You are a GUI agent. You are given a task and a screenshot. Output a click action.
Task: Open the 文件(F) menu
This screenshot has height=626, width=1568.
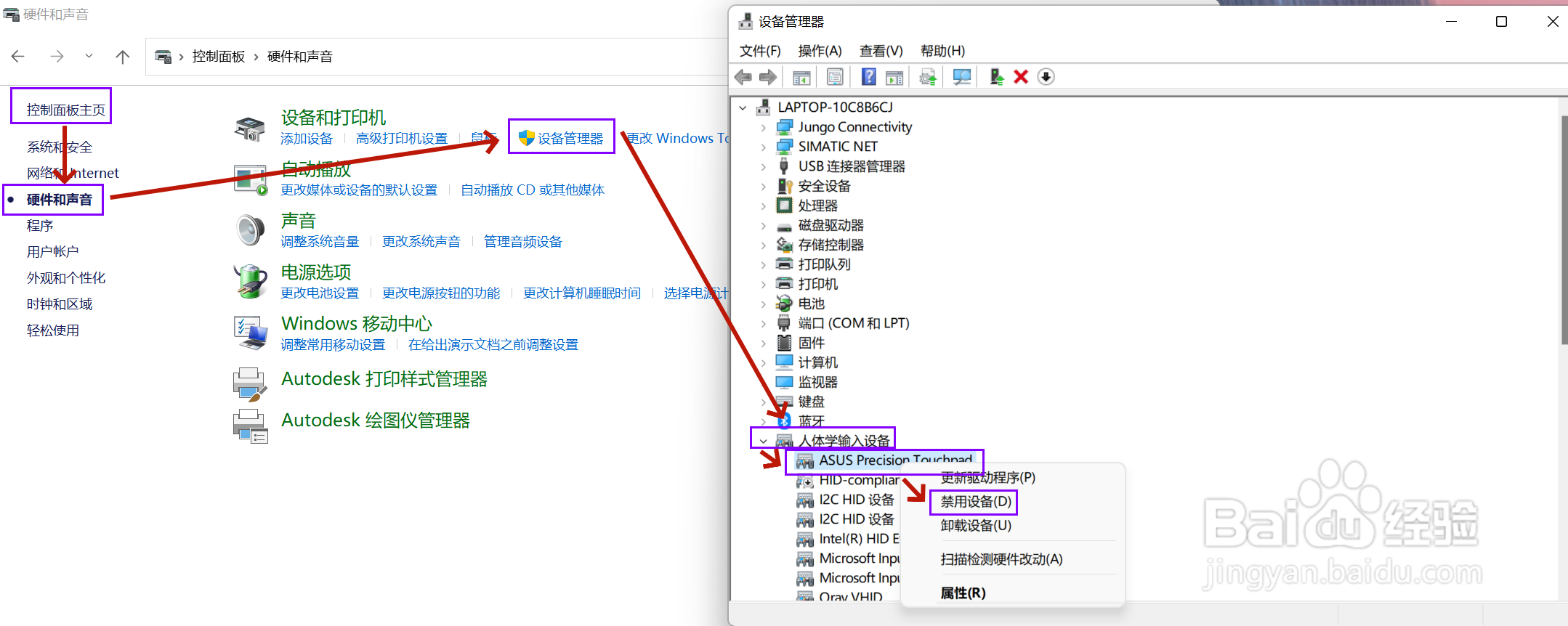click(760, 51)
